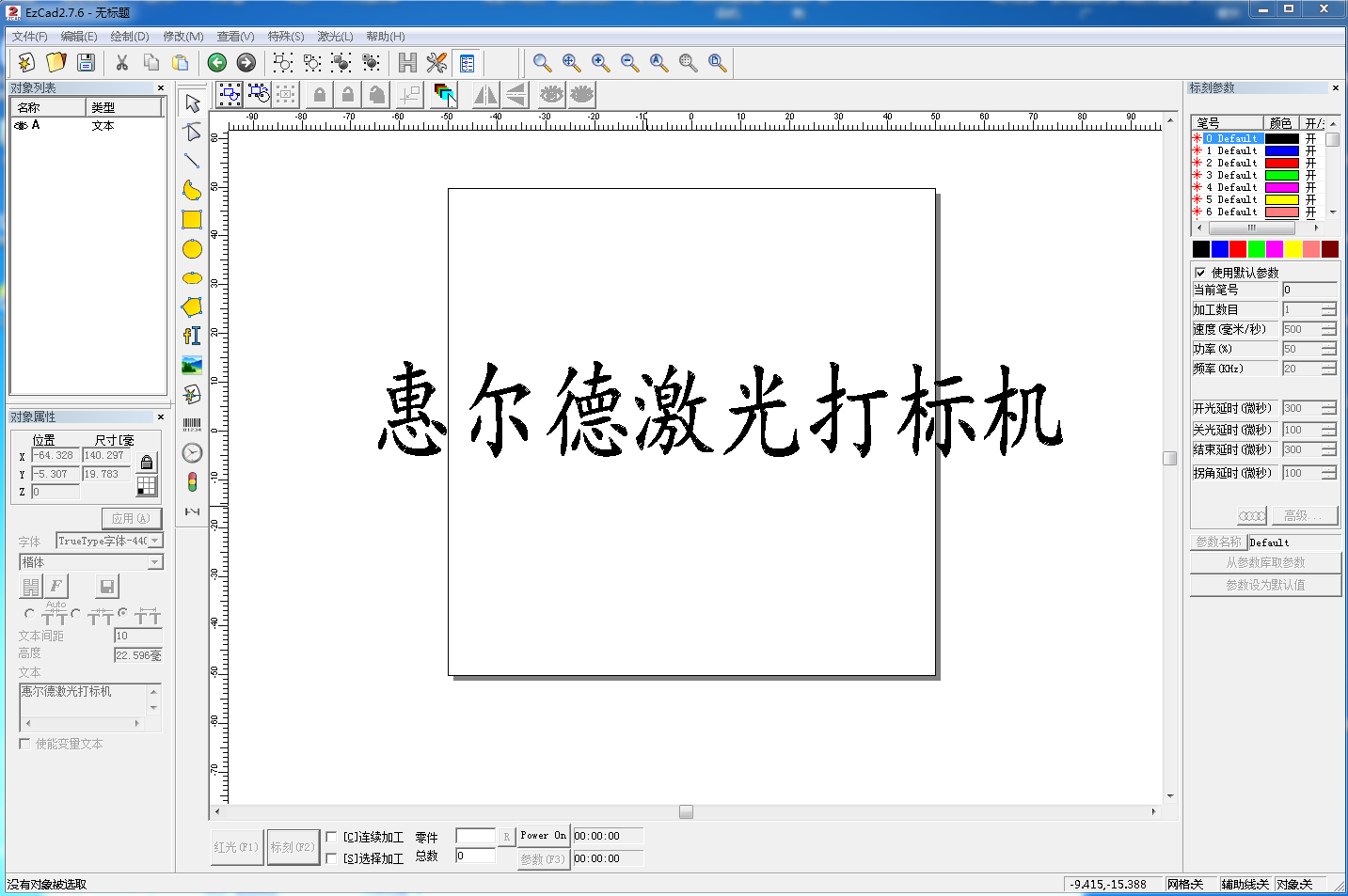Screen dimensions: 1348x896
Task: Open the 文件(F) menu
Action: (29, 37)
